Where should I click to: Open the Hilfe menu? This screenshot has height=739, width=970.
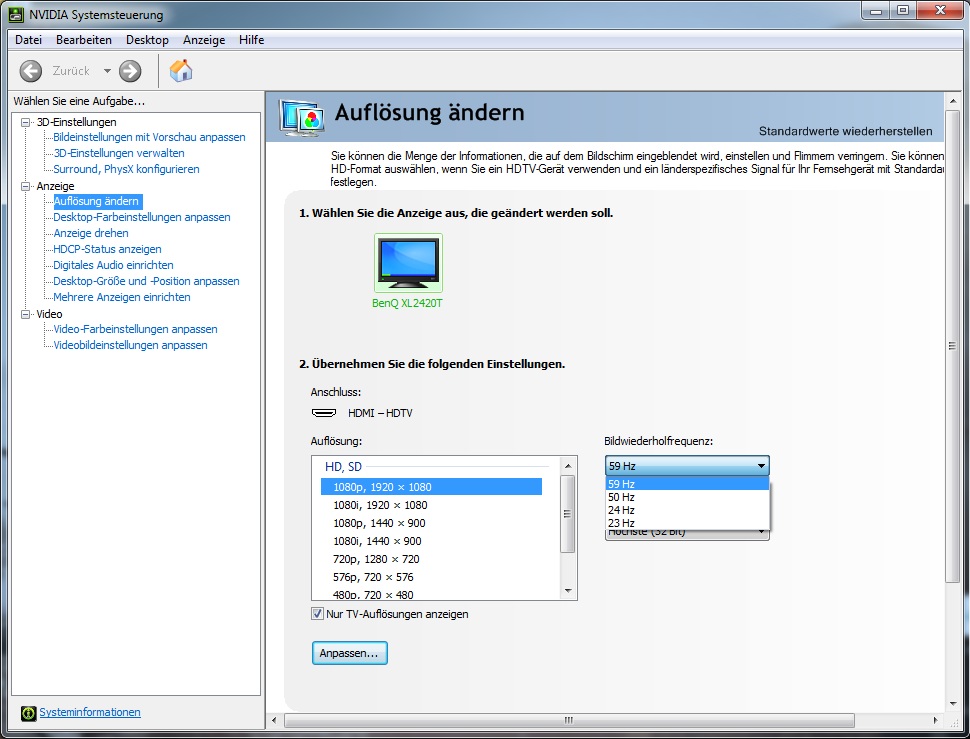pyautogui.click(x=251, y=40)
